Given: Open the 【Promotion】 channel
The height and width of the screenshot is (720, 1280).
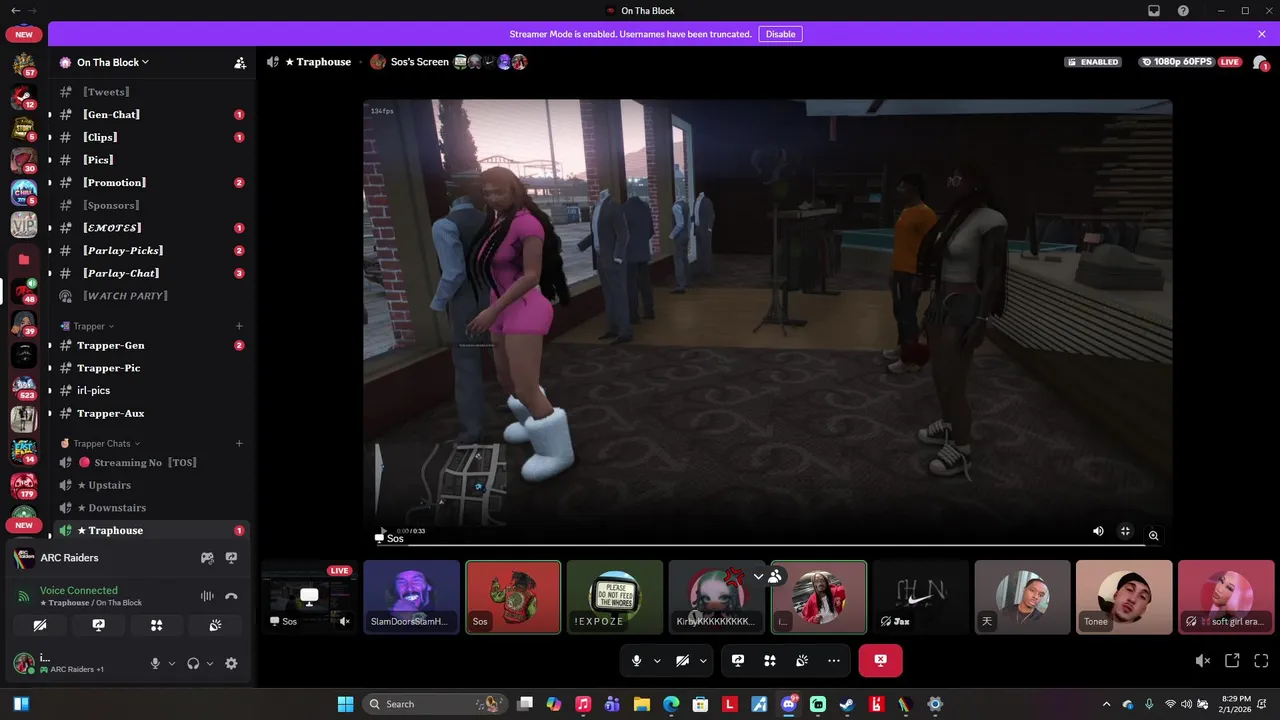Looking at the screenshot, I should click(150, 183).
